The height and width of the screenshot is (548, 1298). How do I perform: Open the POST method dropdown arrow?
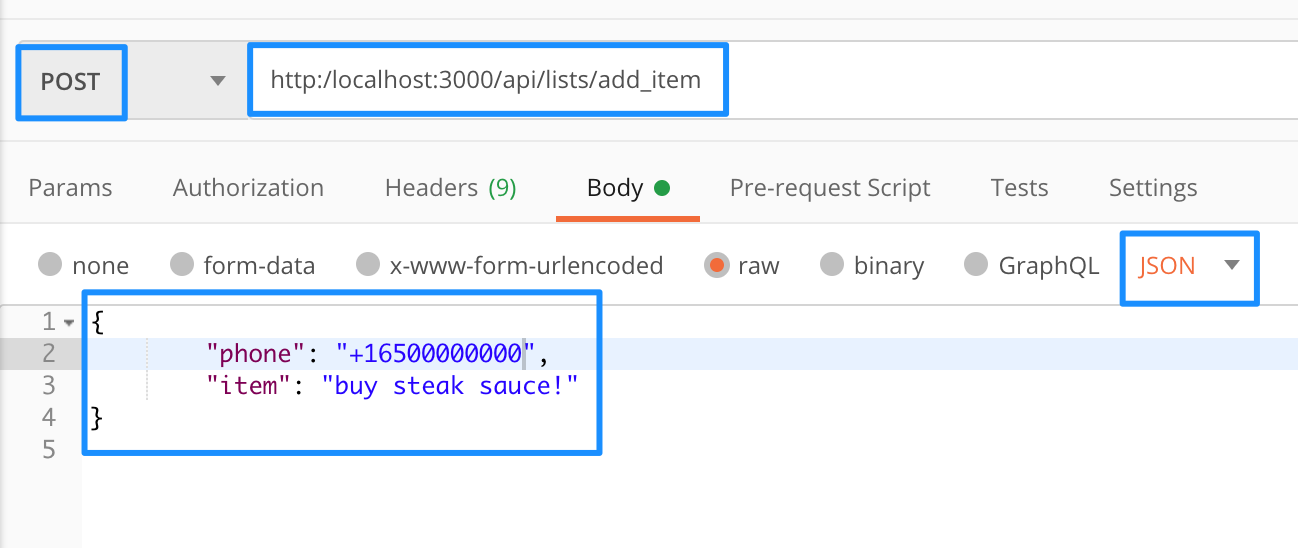pos(218,81)
